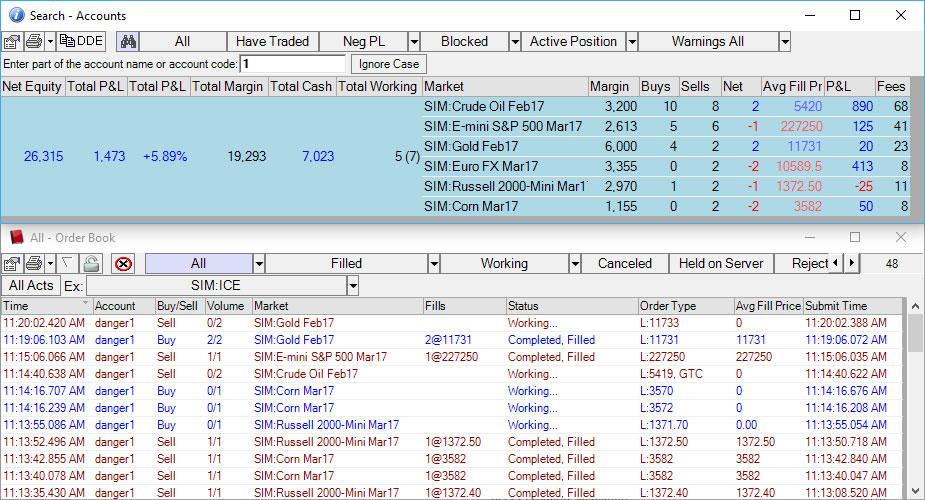The height and width of the screenshot is (500, 925).
Task: Sort by Net Equity column header
Action: [x=32, y=87]
